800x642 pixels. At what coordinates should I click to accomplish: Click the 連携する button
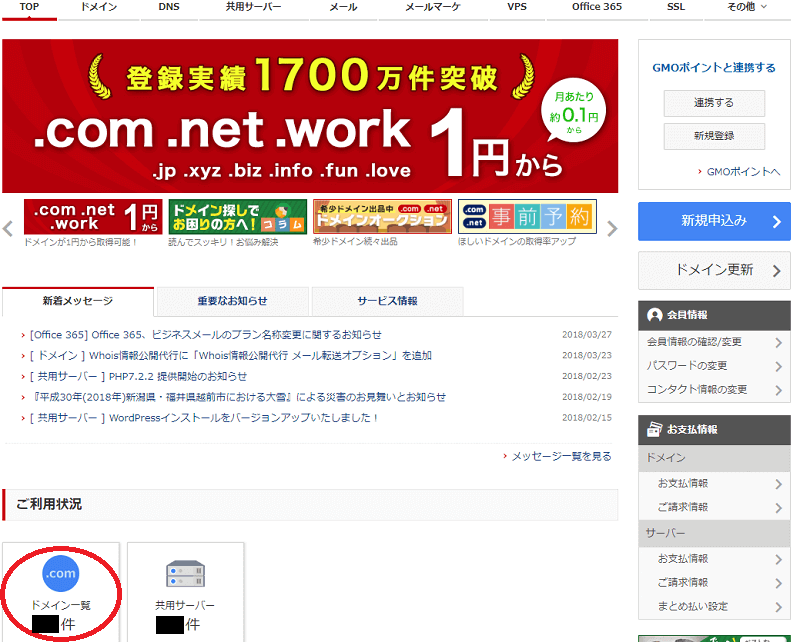click(x=714, y=103)
